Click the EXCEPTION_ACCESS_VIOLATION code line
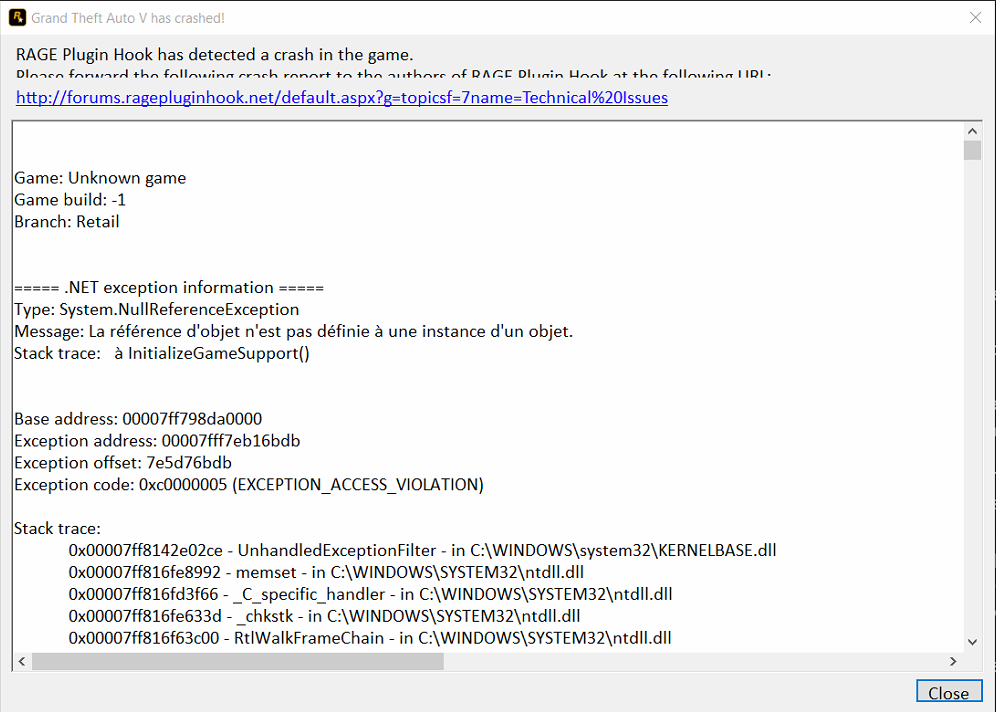Screen dimensions: 996x712 249,485
